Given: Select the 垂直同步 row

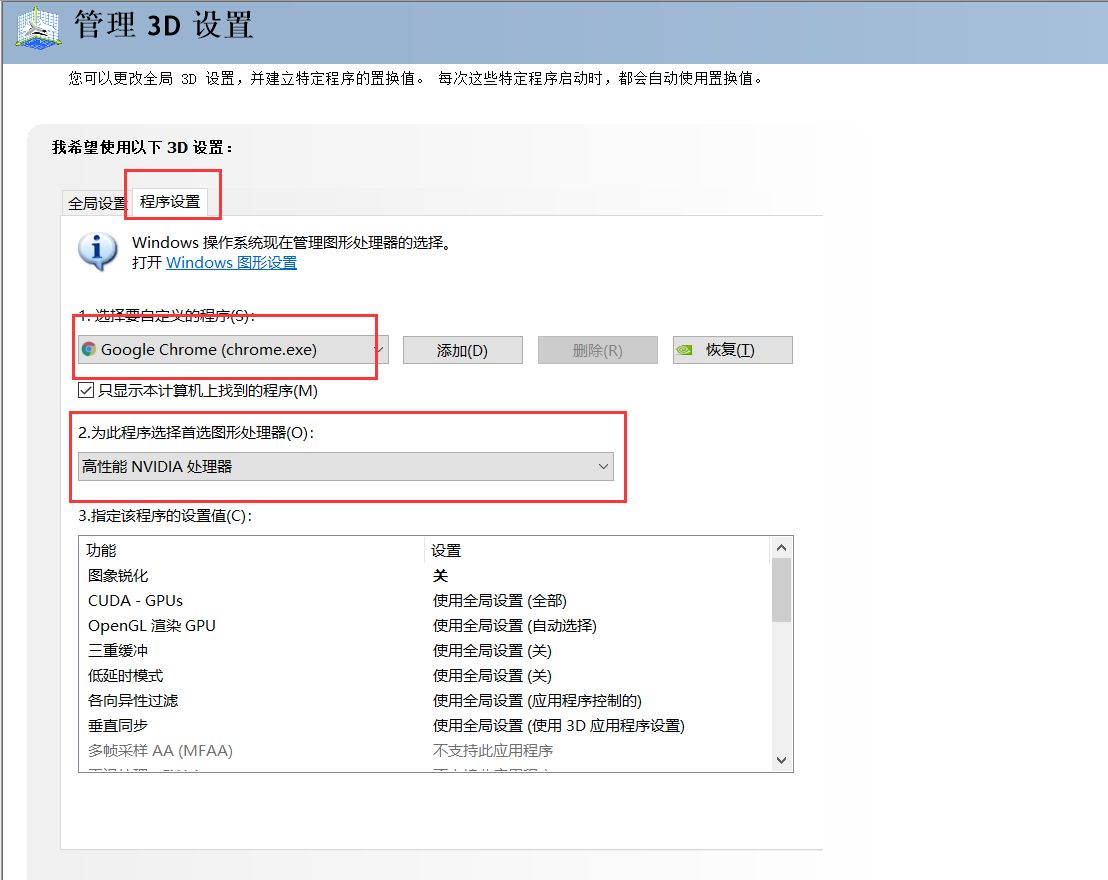Looking at the screenshot, I should click(424, 725).
